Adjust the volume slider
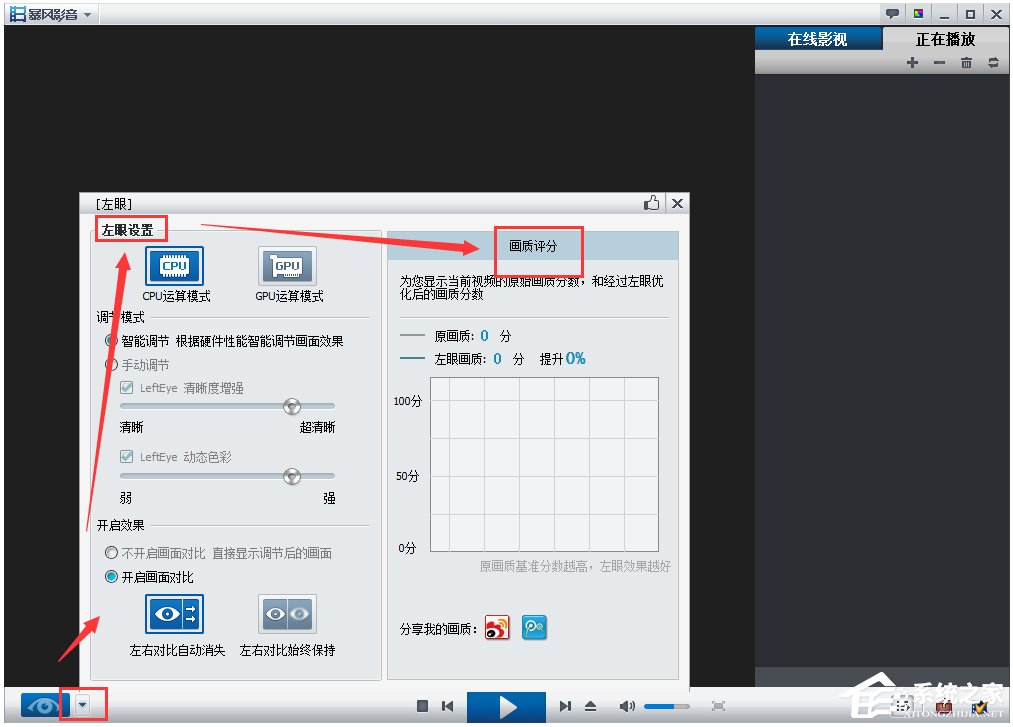Viewport: 1013px width, 727px height. point(667,706)
